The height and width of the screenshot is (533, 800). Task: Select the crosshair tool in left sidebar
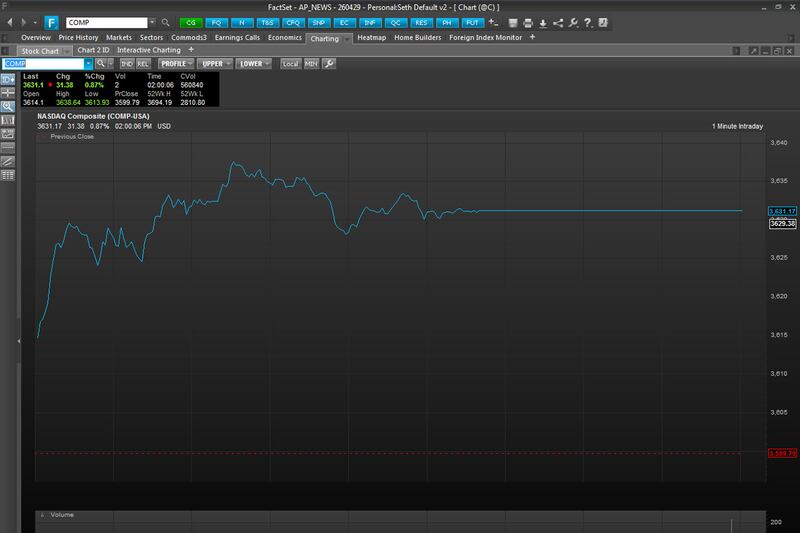8,91
